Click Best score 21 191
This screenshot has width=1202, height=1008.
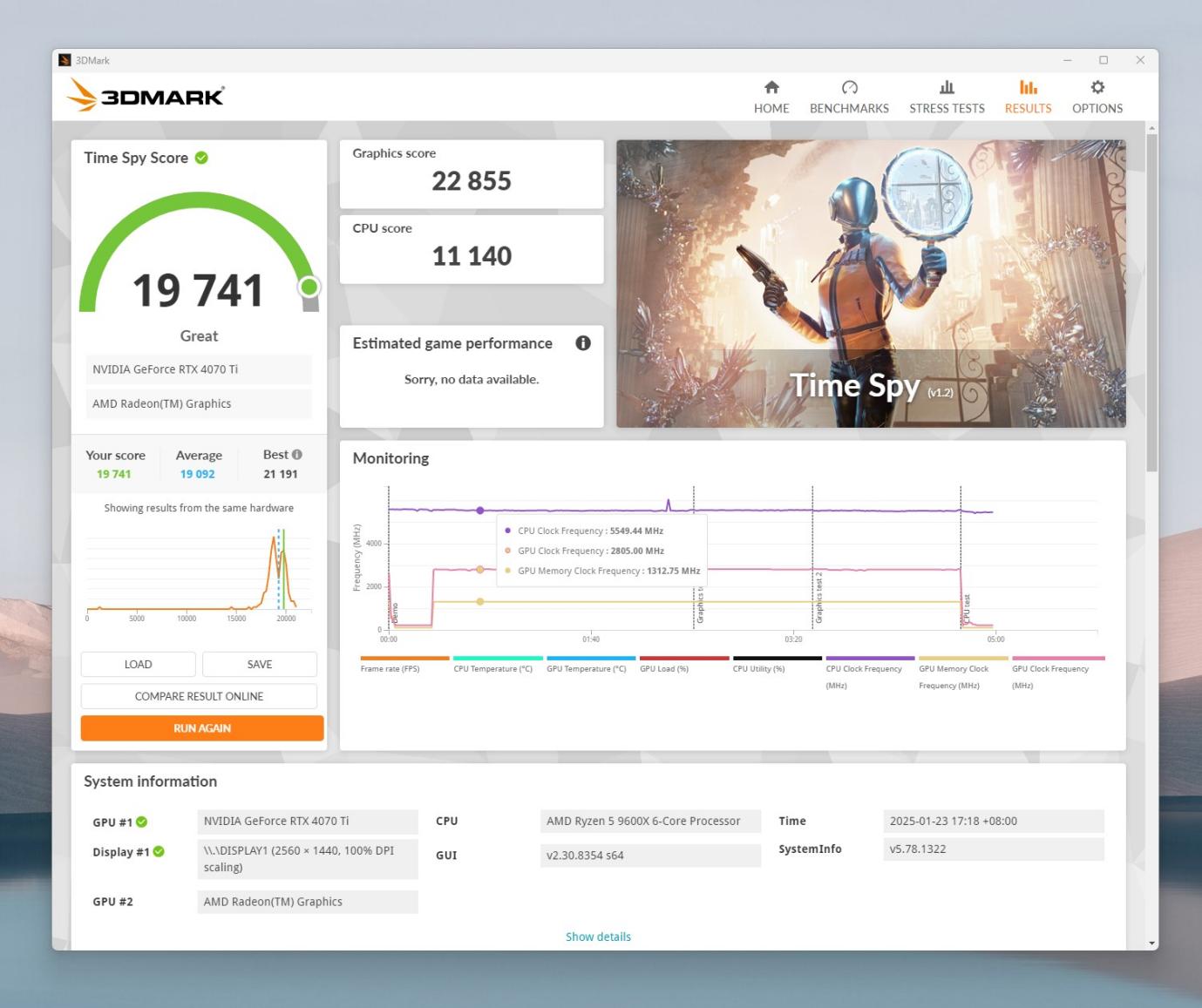coord(281,474)
